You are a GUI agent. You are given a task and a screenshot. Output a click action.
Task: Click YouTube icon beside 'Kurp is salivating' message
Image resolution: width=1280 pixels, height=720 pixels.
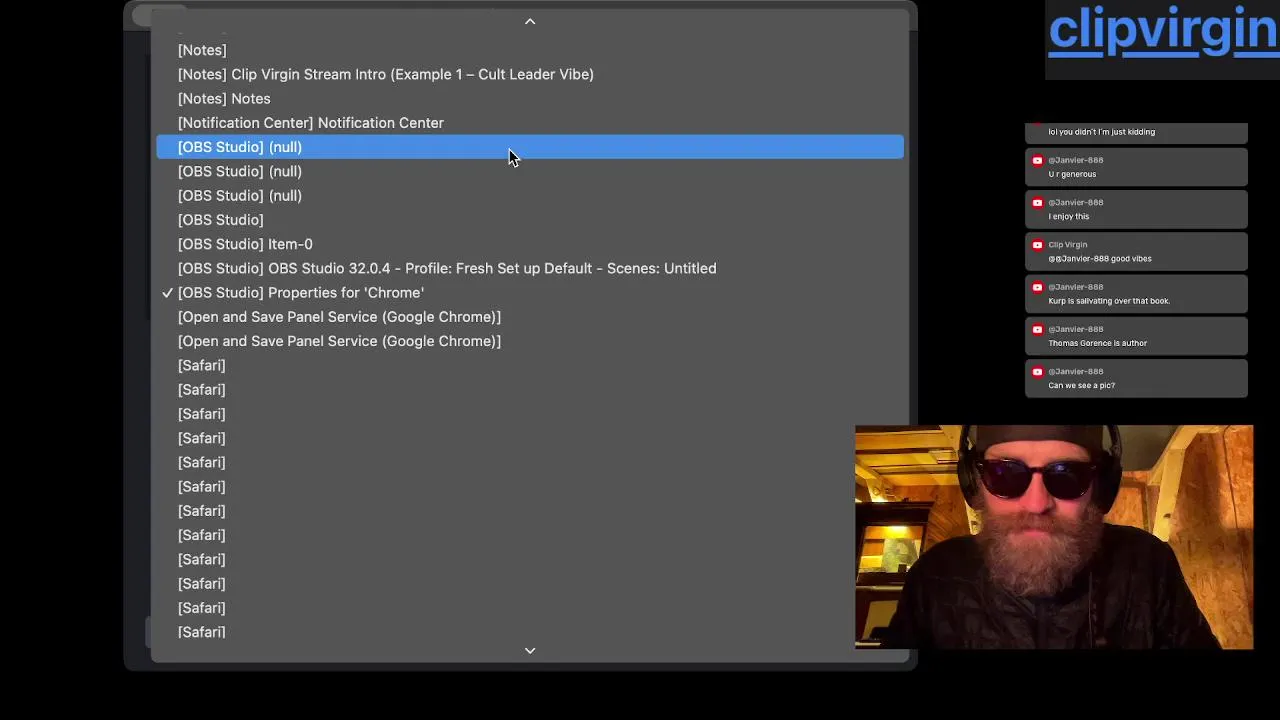tap(1037, 287)
